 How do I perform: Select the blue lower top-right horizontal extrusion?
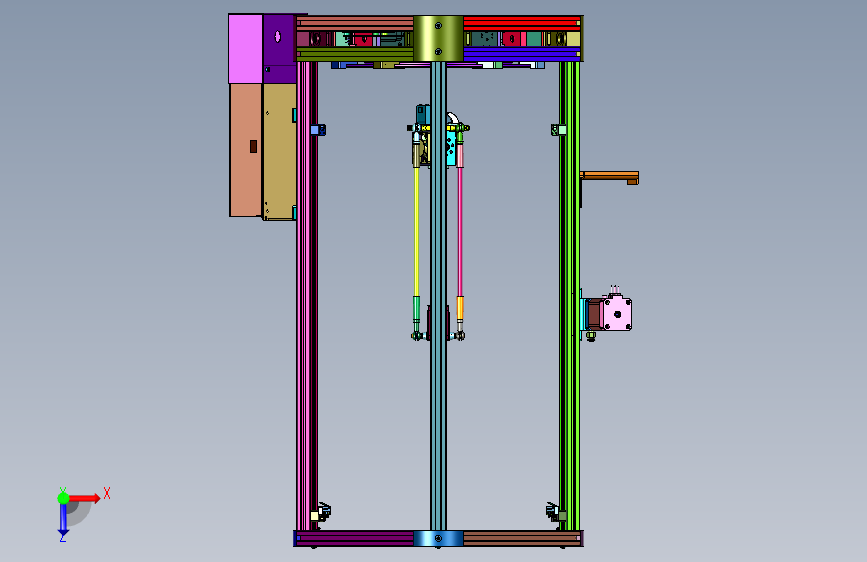pyautogui.click(x=521, y=54)
